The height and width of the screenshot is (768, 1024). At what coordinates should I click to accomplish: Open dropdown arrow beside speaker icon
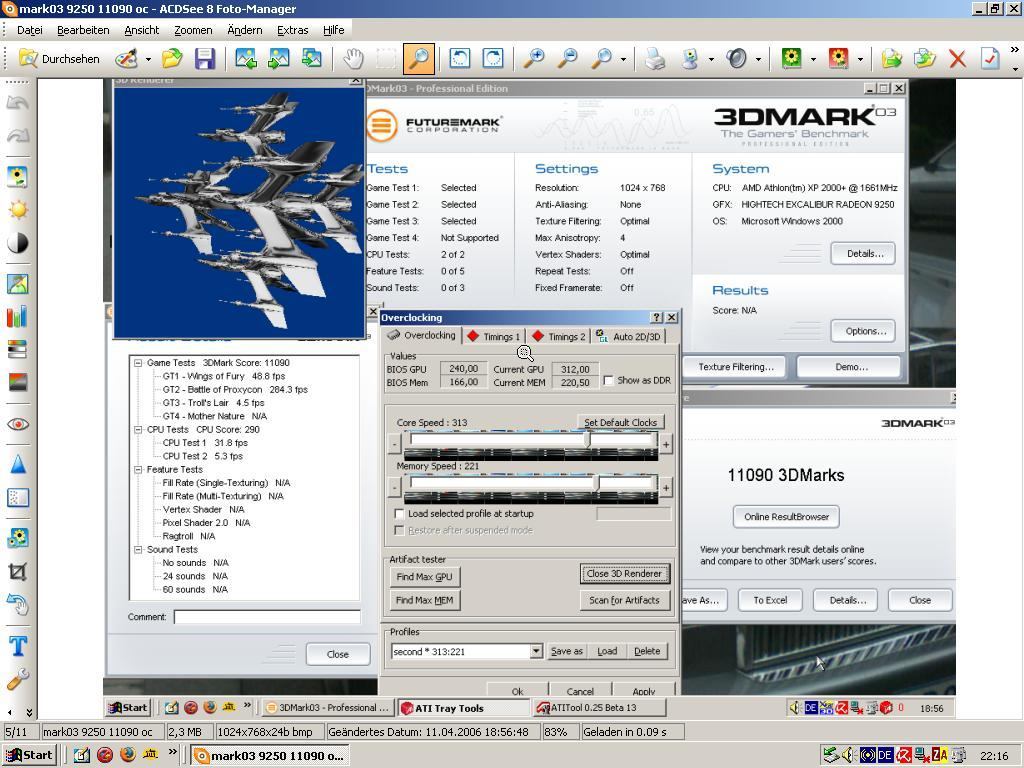coord(758,59)
